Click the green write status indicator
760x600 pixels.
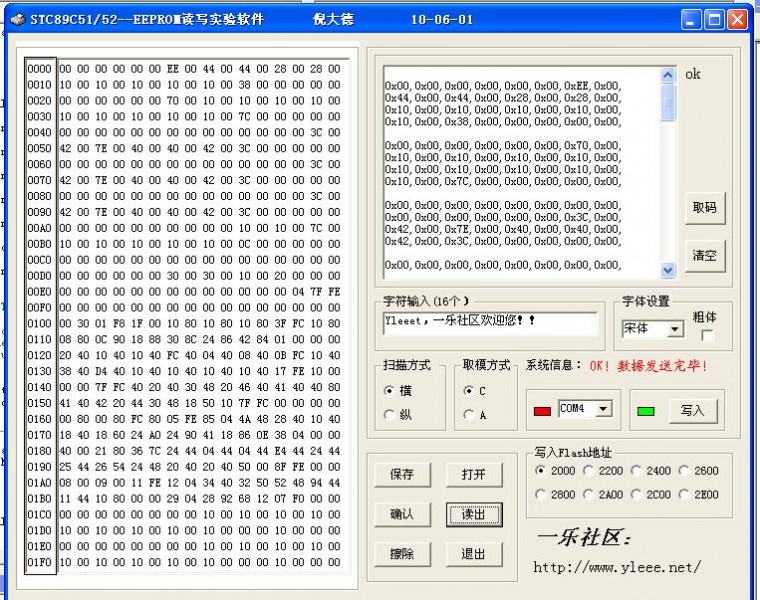tap(645, 410)
